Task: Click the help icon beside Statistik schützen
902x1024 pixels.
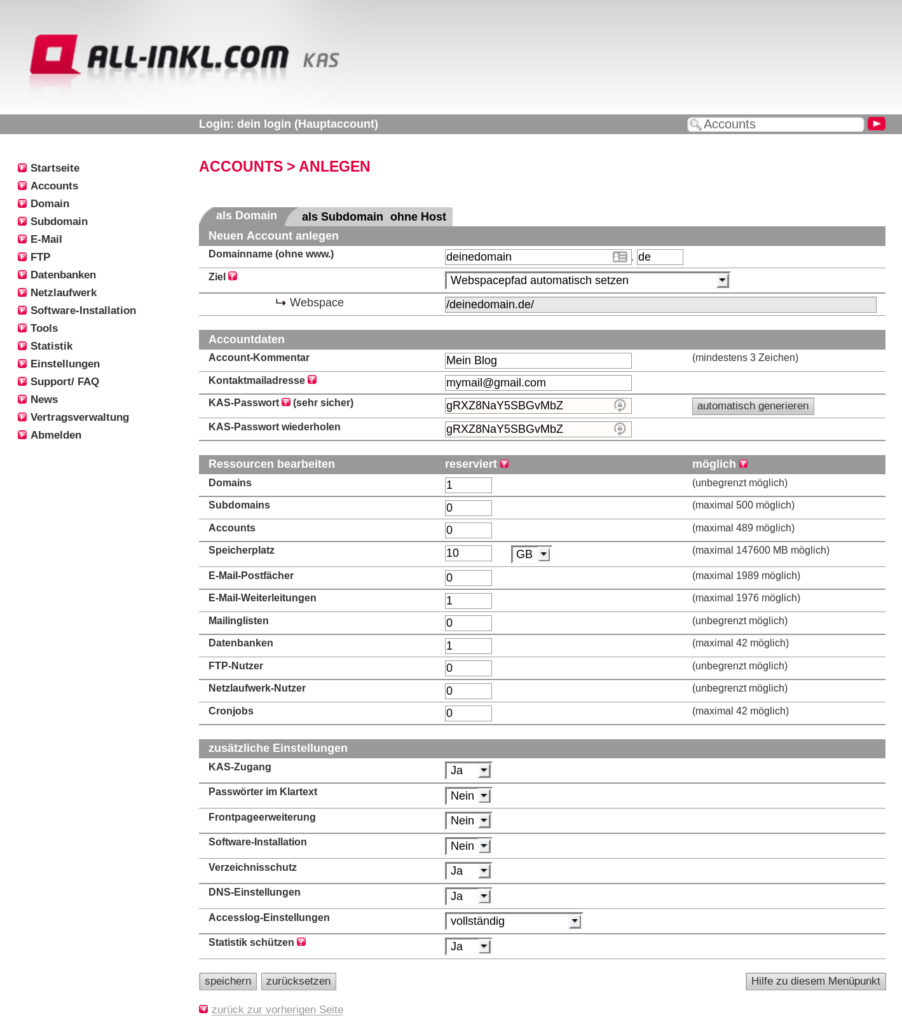Action: pos(301,942)
